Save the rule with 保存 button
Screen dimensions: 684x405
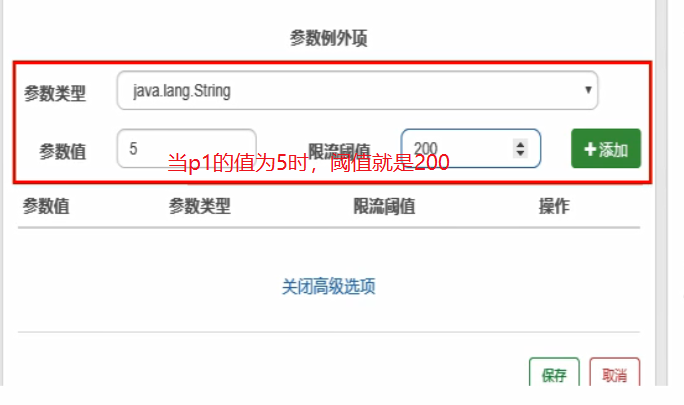coord(554,373)
